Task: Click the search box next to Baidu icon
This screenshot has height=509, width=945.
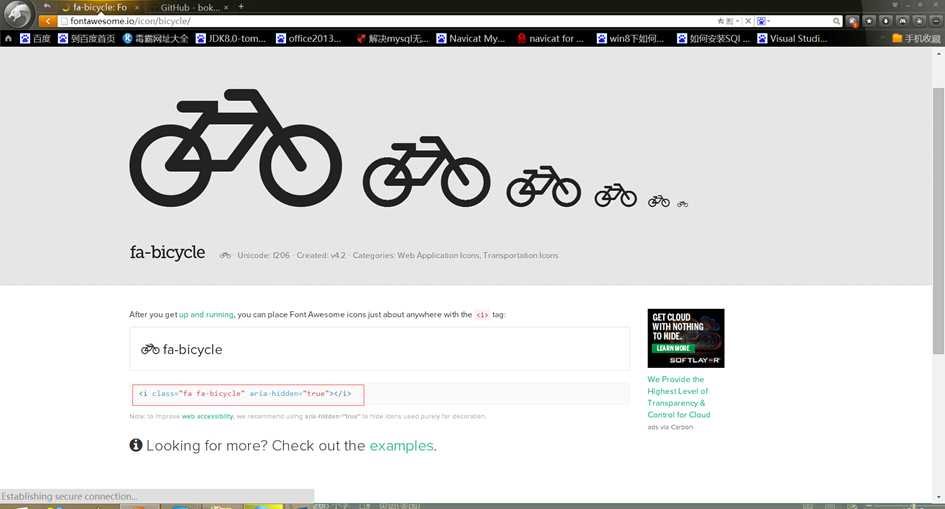Action: click(802, 21)
